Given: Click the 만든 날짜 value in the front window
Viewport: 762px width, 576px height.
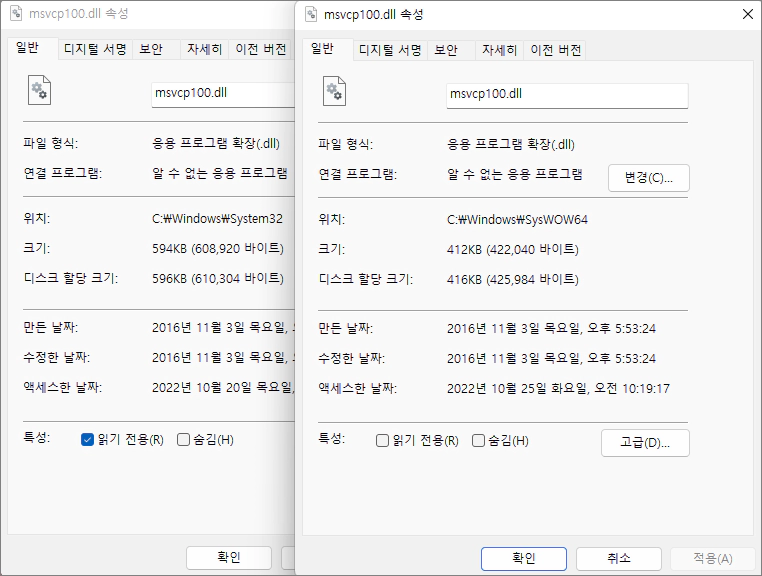Looking at the screenshot, I should pyautogui.click(x=551, y=329).
